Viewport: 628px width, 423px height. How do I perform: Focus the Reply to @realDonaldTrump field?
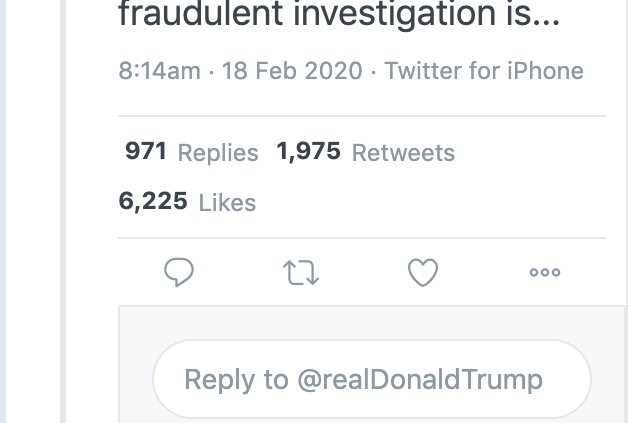click(x=372, y=379)
